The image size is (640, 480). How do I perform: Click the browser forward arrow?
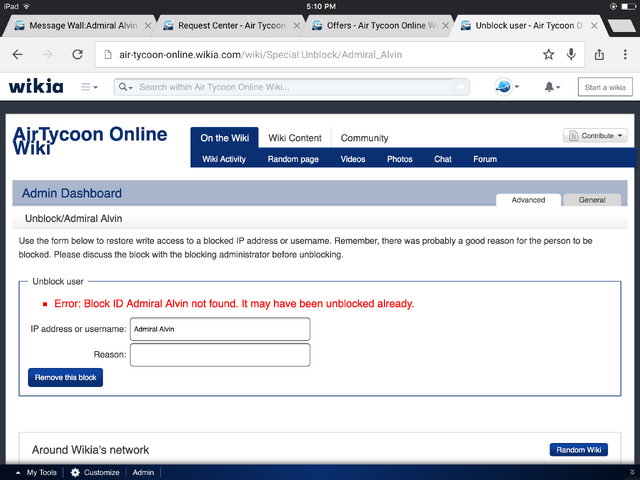pos(47,54)
